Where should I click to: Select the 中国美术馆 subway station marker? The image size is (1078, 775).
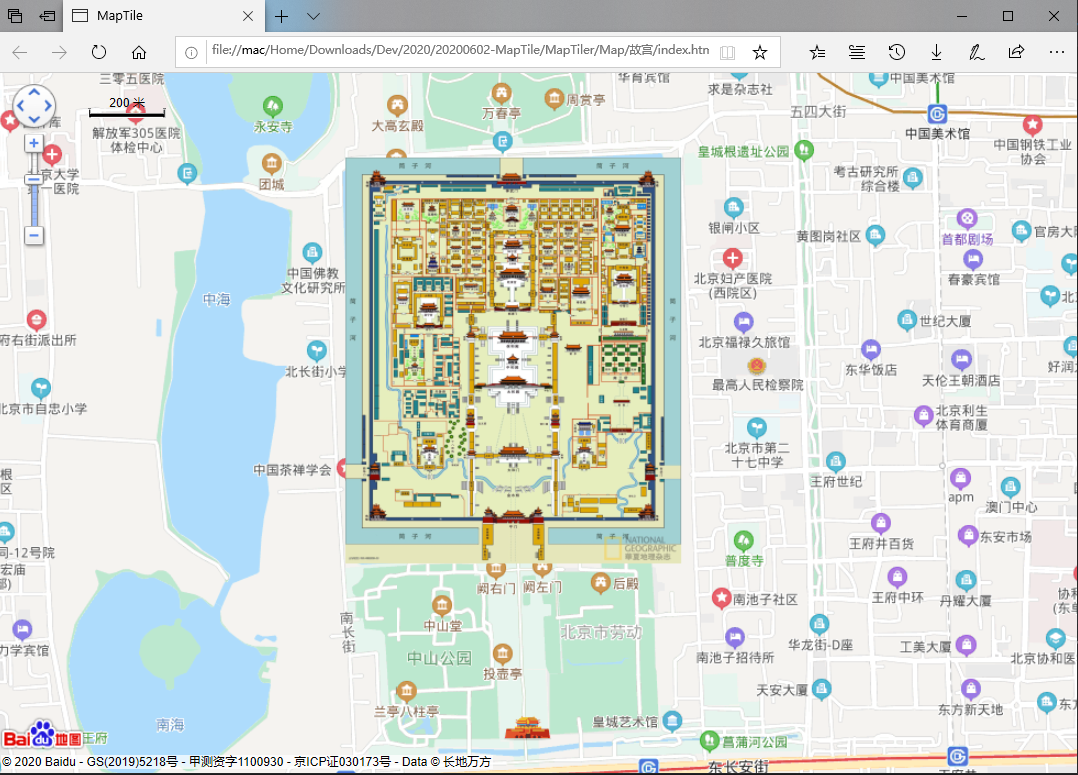tap(937, 113)
